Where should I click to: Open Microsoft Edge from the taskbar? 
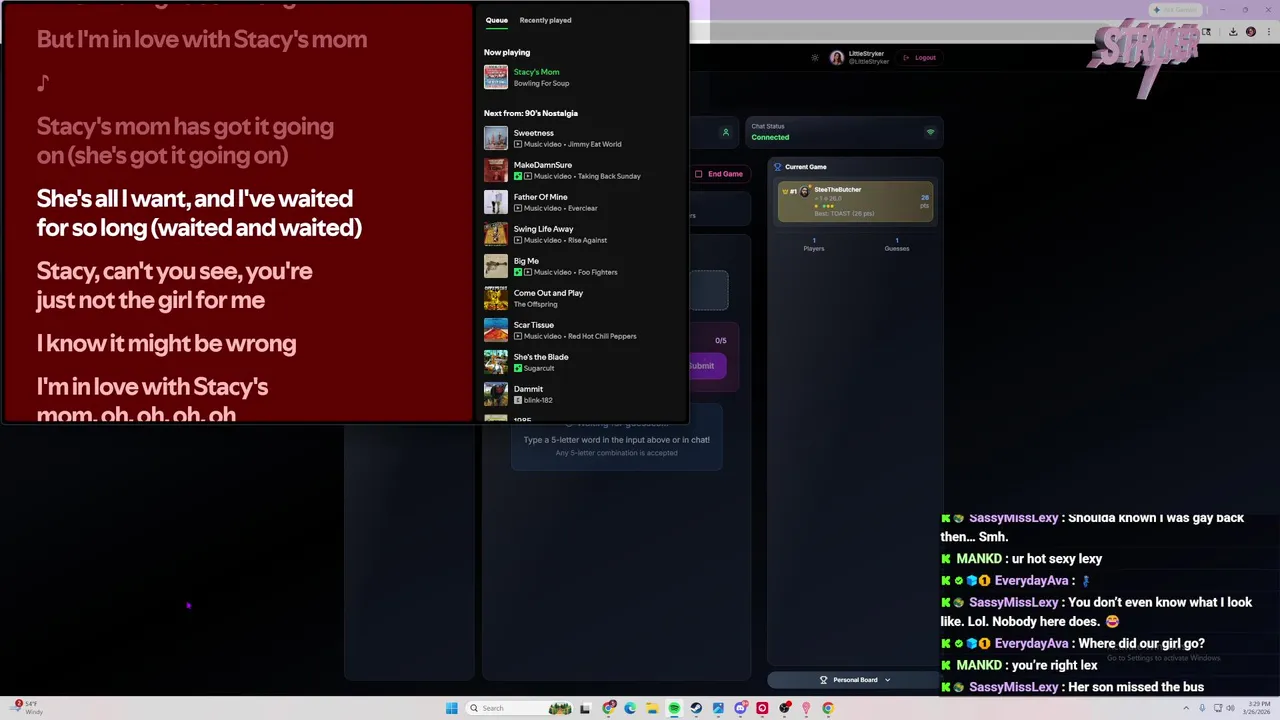coord(630,708)
